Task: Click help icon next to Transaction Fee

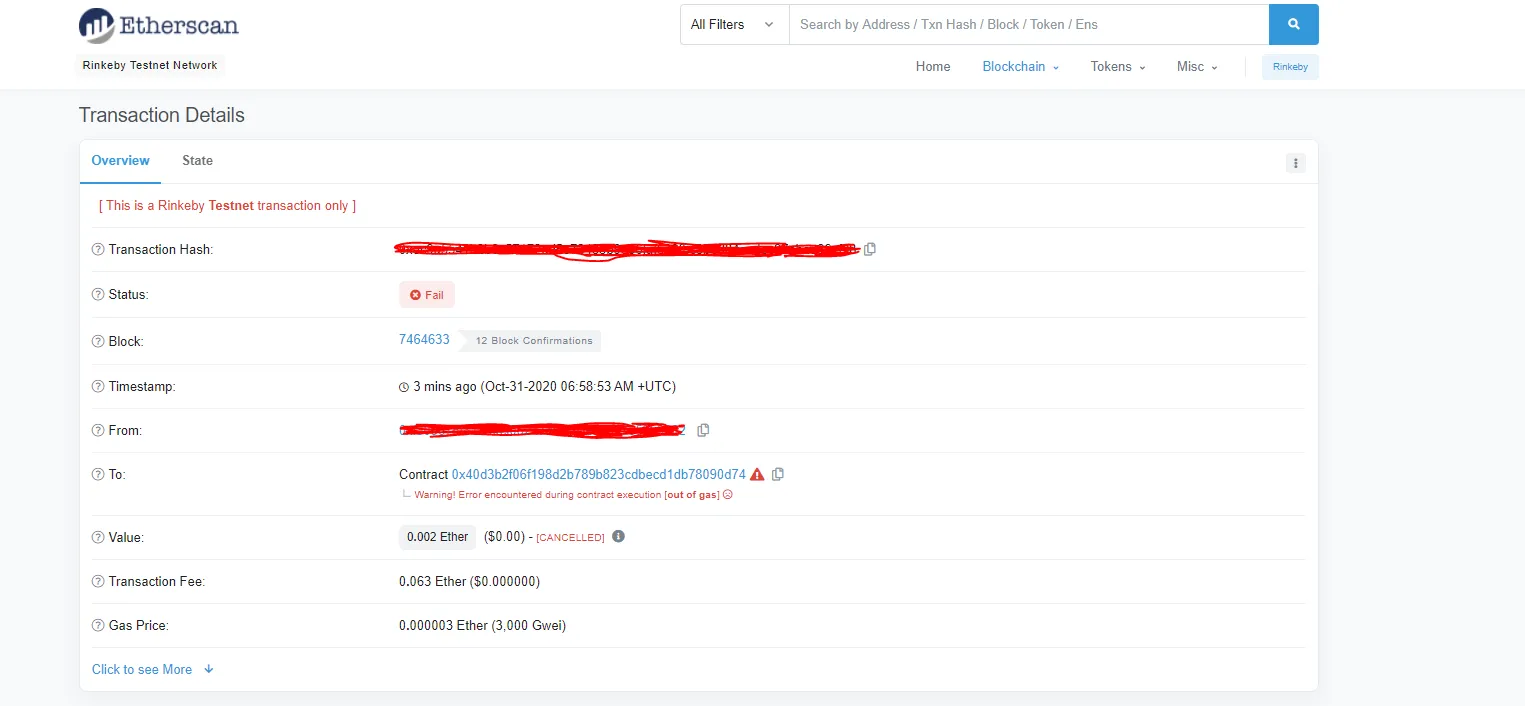Action: point(98,581)
